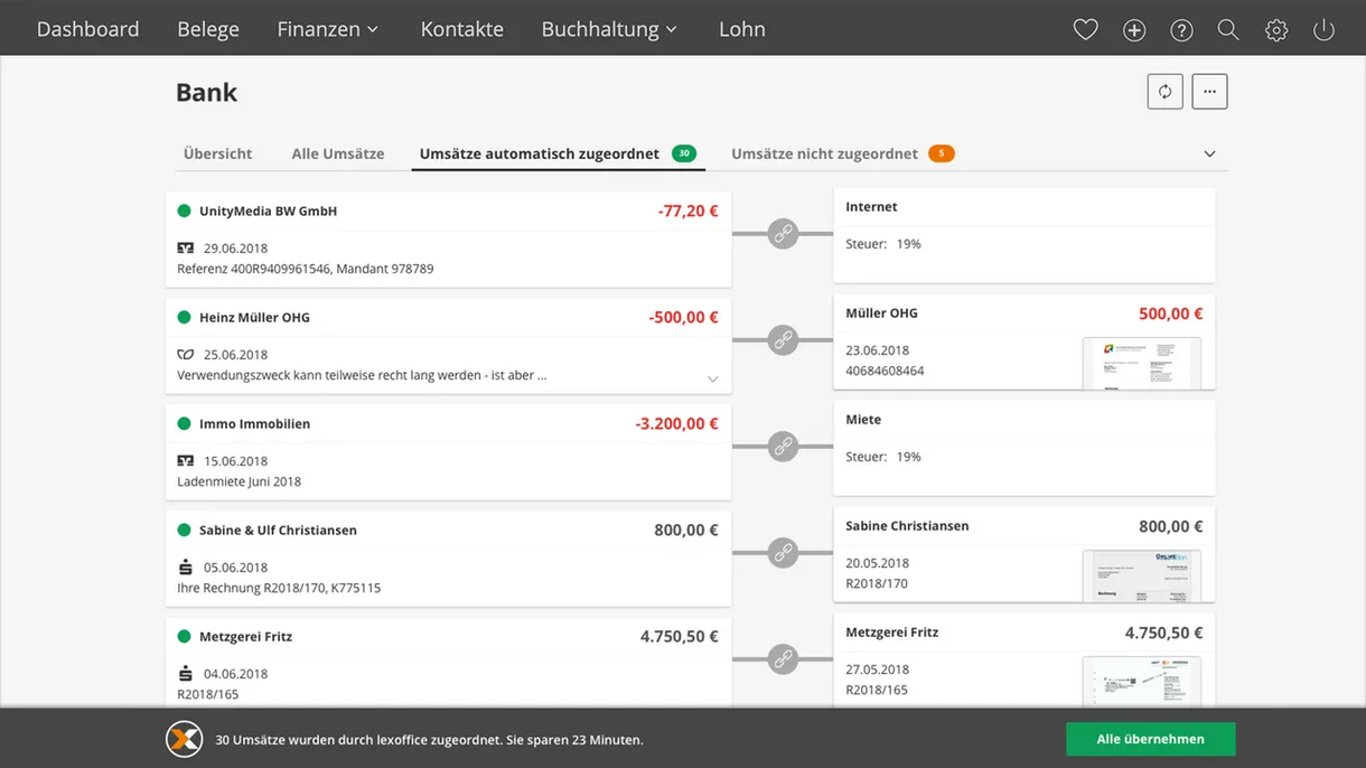Click the reference text 'Referenz 400R9409961546, Mandant 978789'

click(x=305, y=269)
